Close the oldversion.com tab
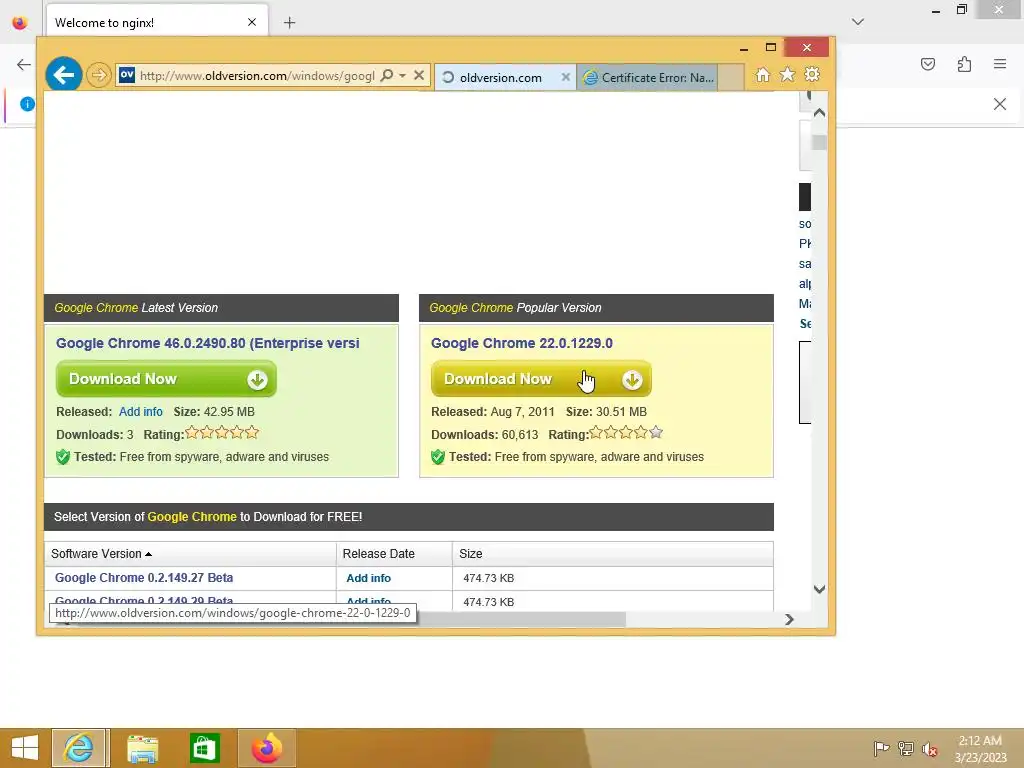Image resolution: width=1024 pixels, height=768 pixels. coord(566,77)
